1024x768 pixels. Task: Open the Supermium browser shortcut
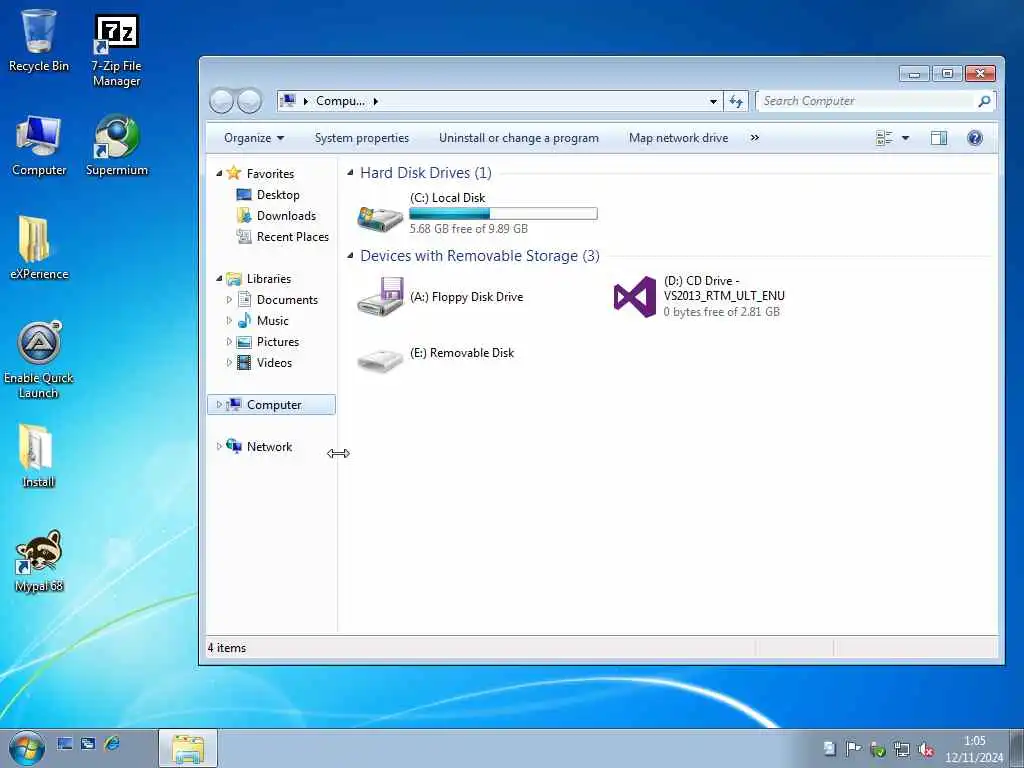point(116,145)
